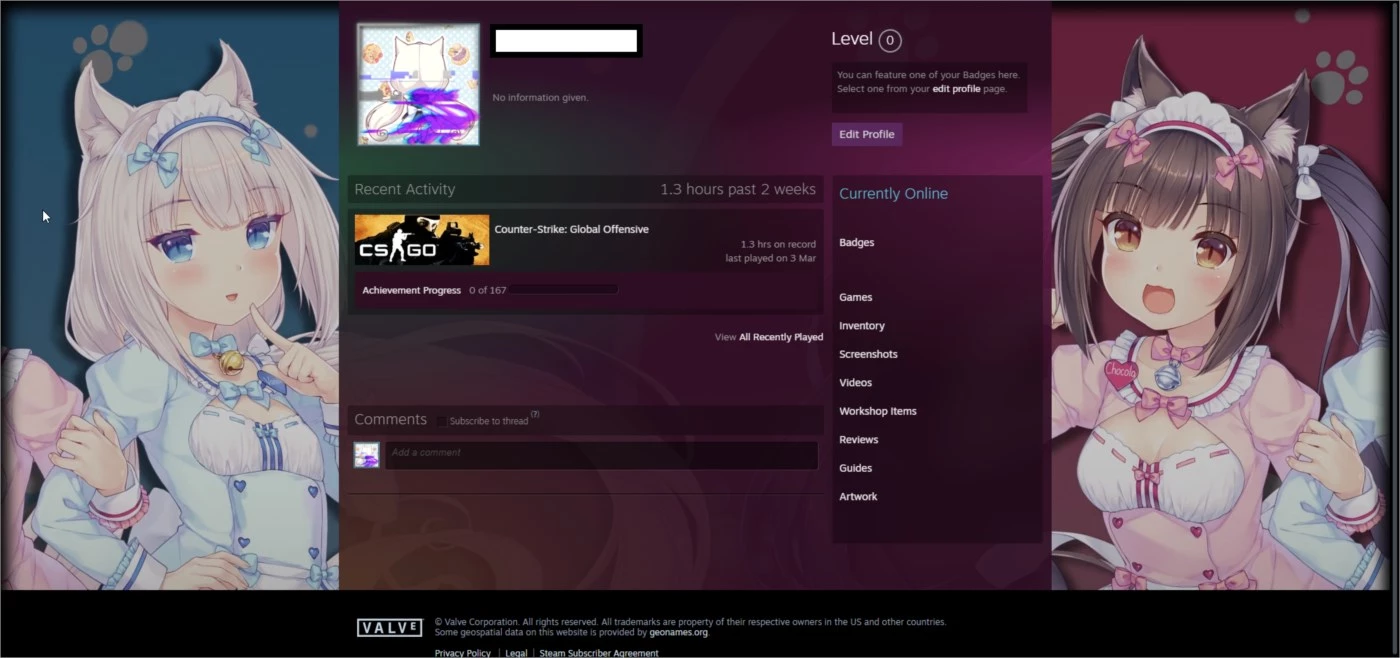Click the 'Comments' section heading
The width and height of the screenshot is (1400, 658).
pos(391,420)
